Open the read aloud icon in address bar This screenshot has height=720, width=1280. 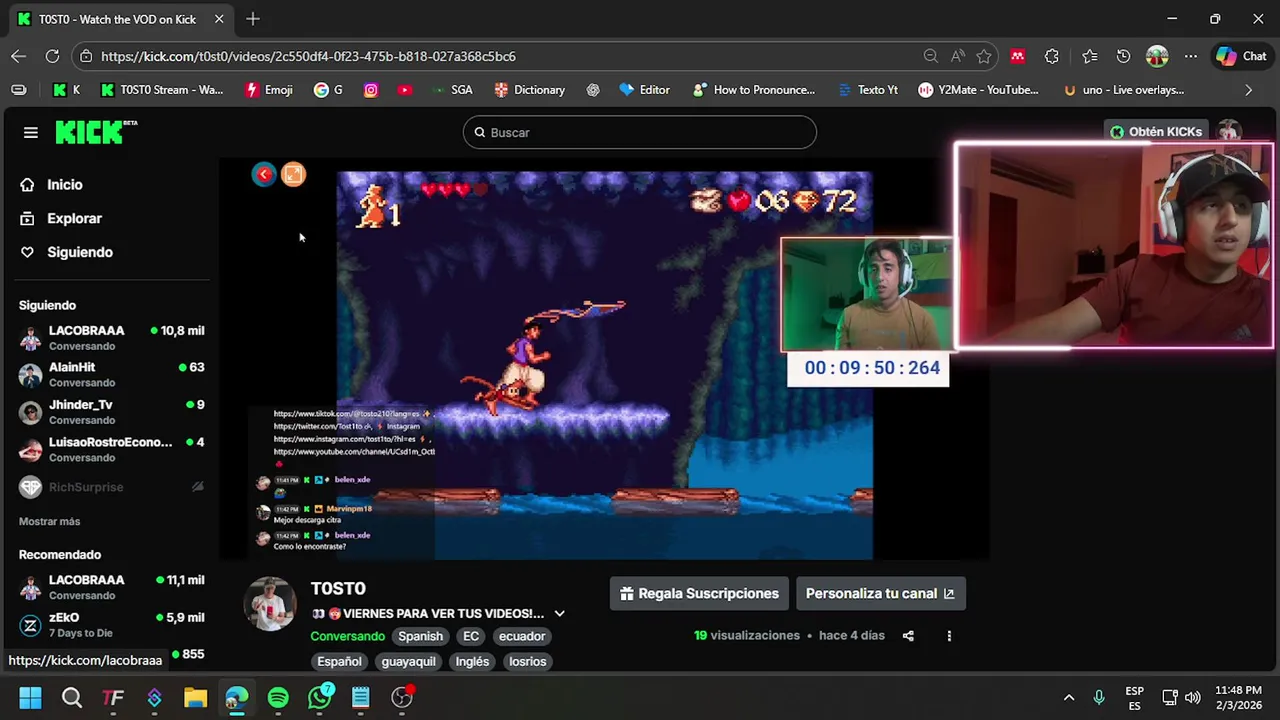pos(958,56)
